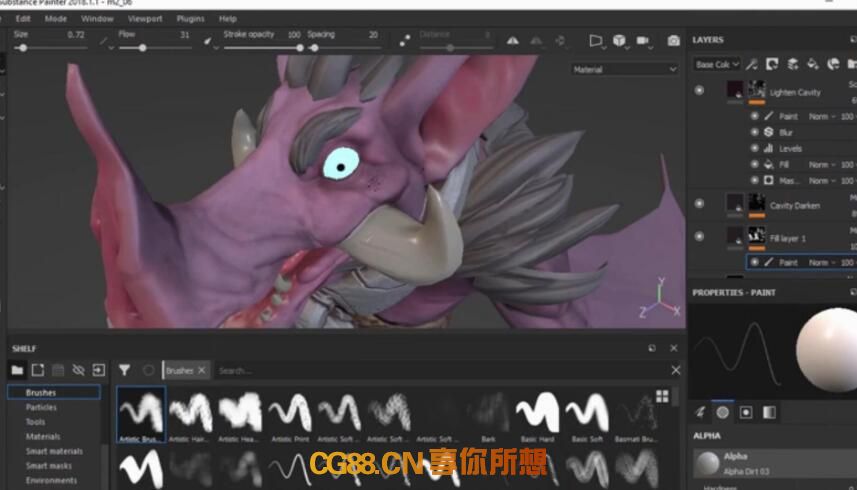This screenshot has width=857, height=490.
Task: Click the add effect wand icon in Layers
Action: click(x=752, y=64)
